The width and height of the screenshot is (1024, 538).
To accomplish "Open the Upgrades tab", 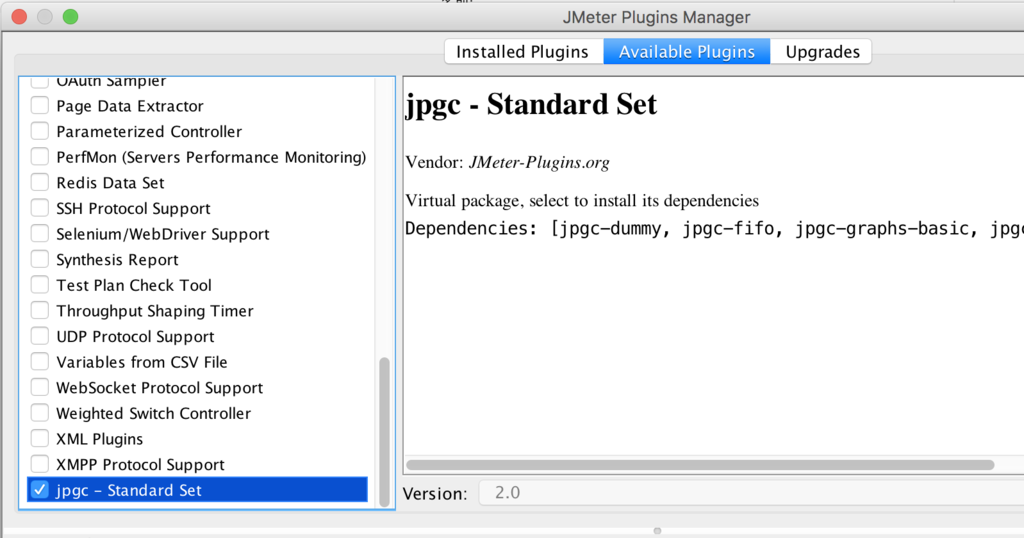I will coord(822,52).
